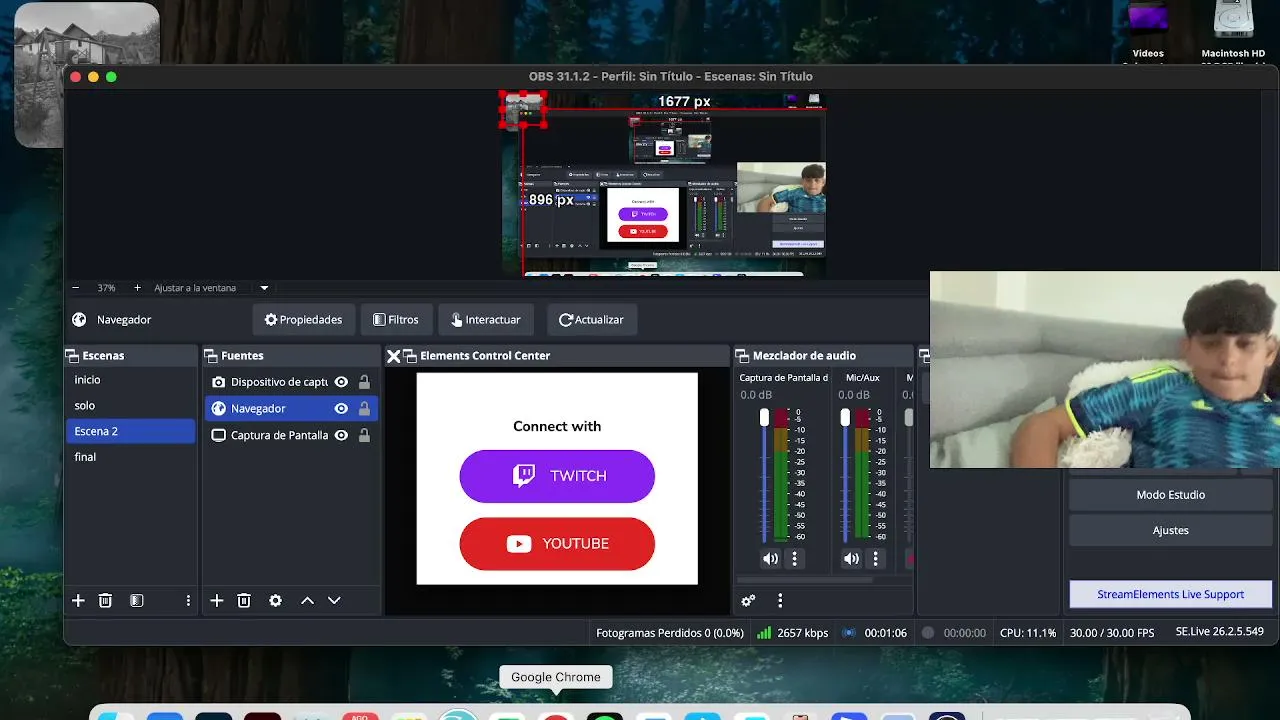Click the 30.00 / 30.00 FPS status
Screen dimensions: 1280x720
pyautogui.click(x=1112, y=633)
